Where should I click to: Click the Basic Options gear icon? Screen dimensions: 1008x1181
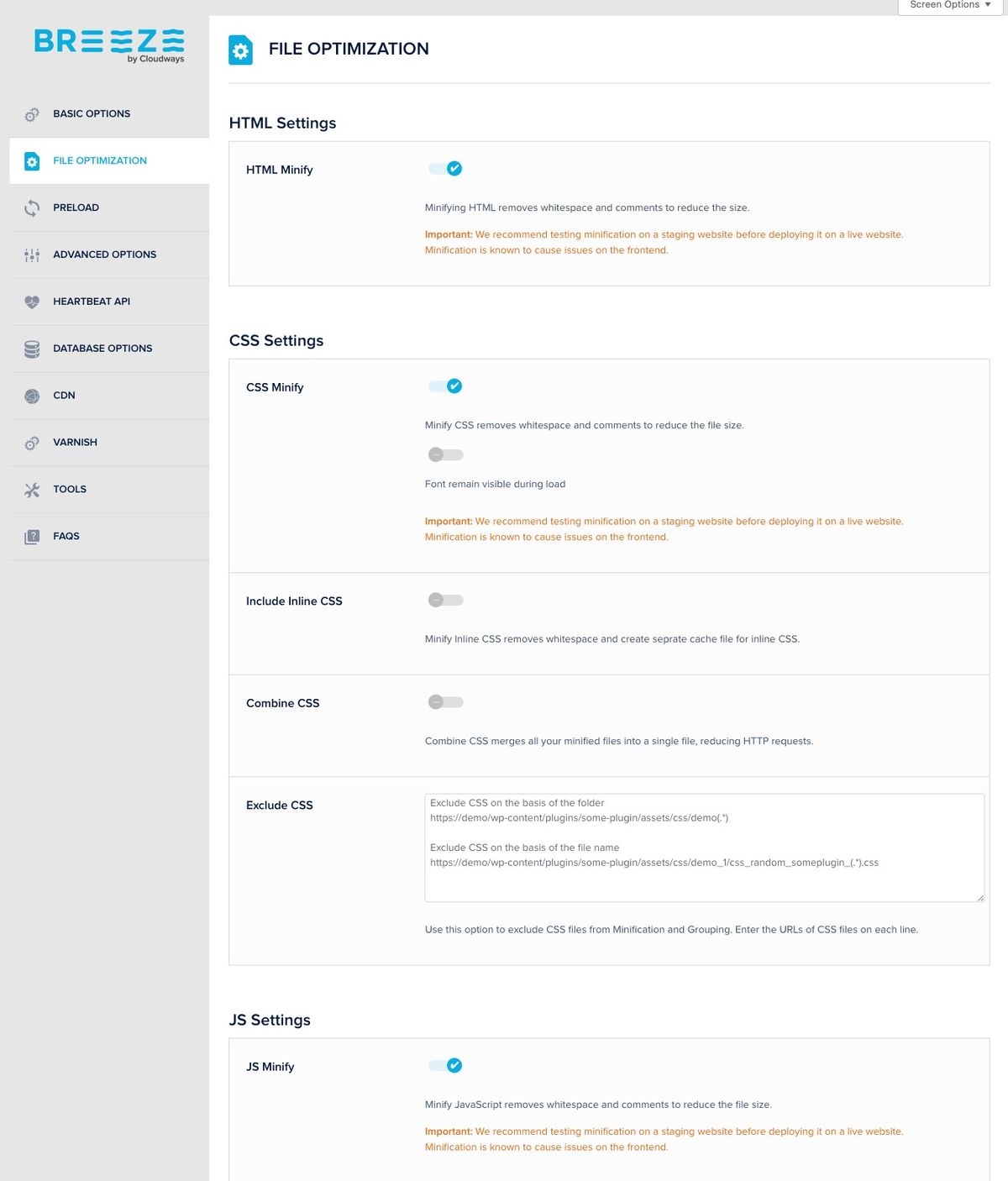pyautogui.click(x=32, y=114)
